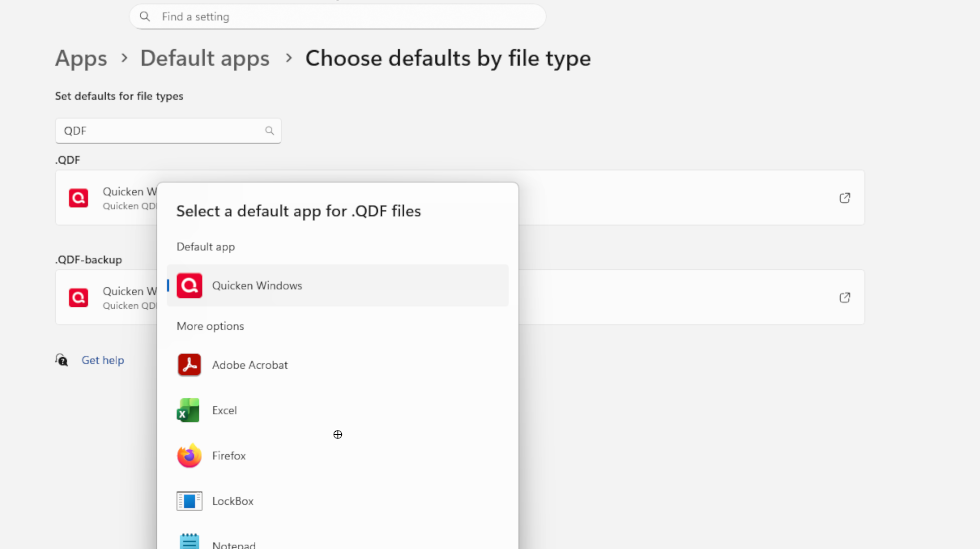Choose the Notepad icon at list bottom
Image resolution: width=980 pixels, height=549 pixels.
(x=189, y=541)
